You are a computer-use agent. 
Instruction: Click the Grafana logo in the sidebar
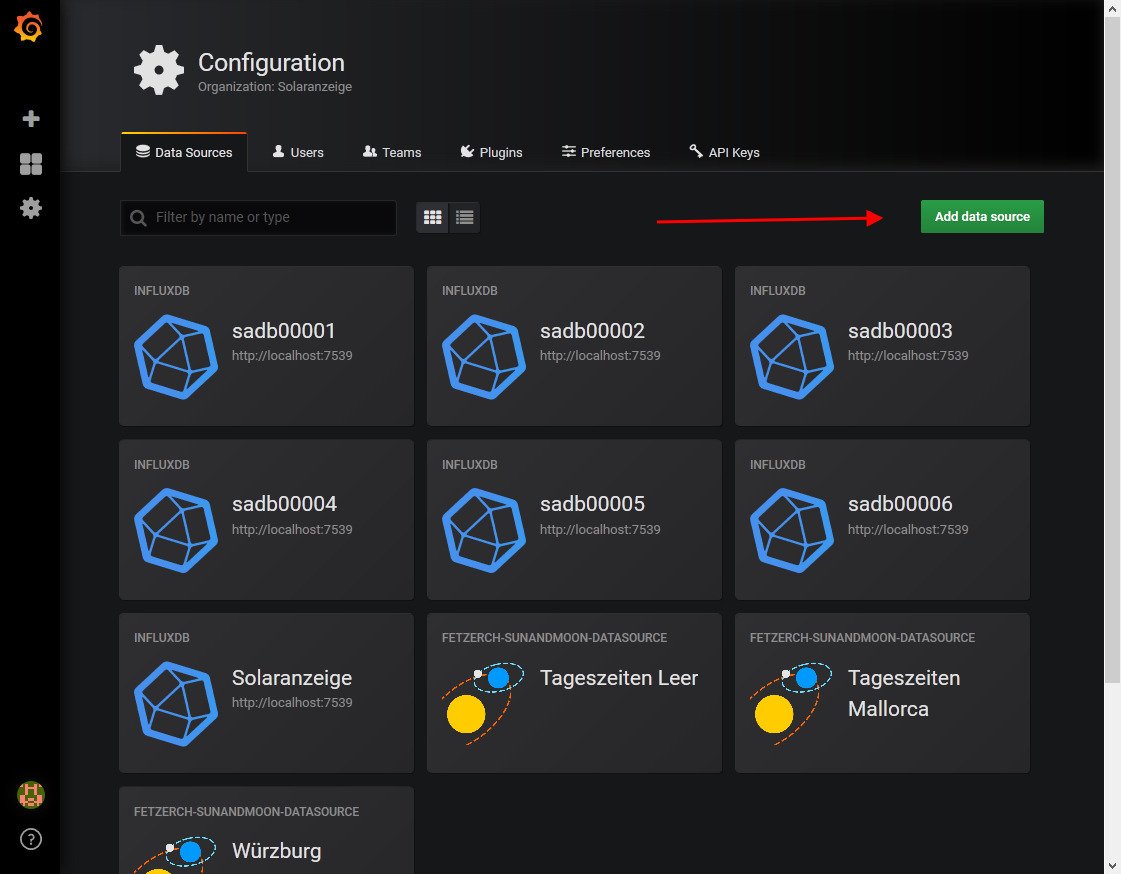(x=29, y=28)
